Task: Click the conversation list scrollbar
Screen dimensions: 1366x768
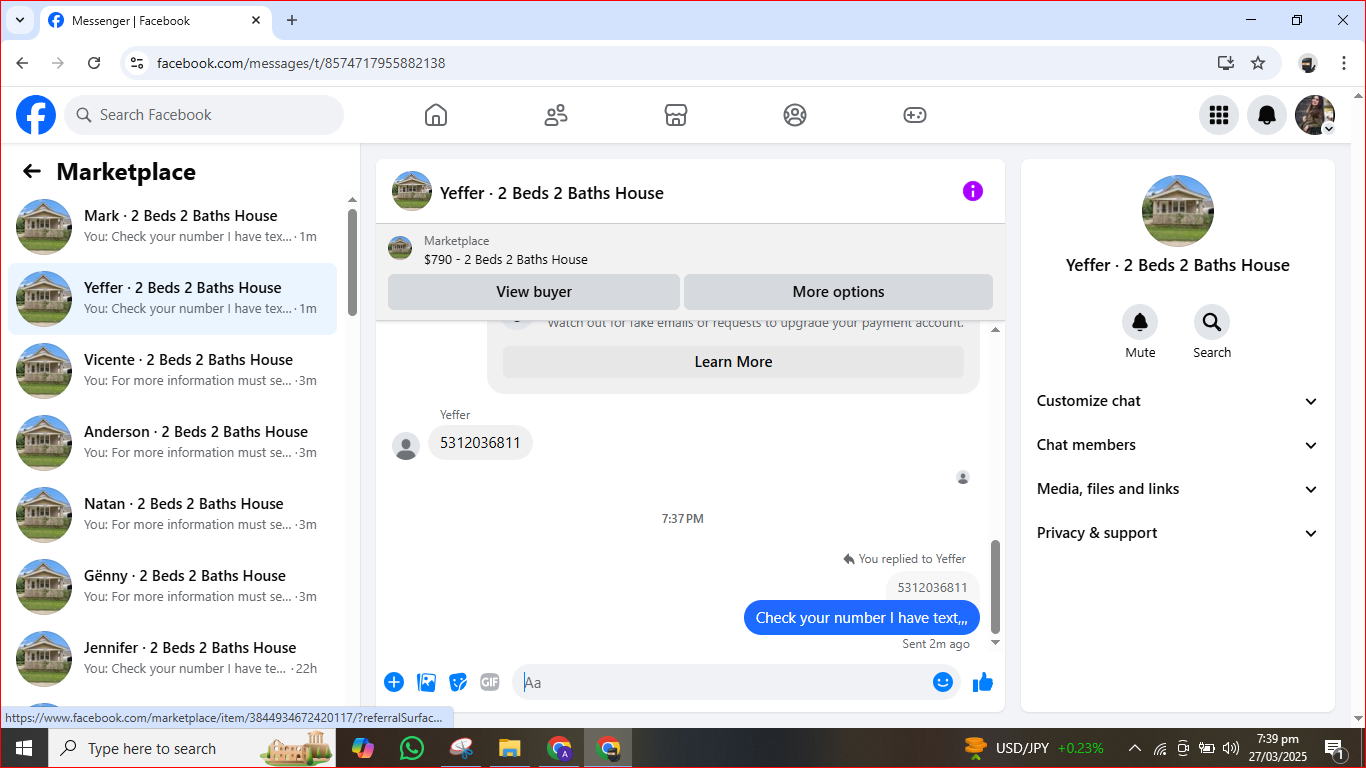Action: 352,262
